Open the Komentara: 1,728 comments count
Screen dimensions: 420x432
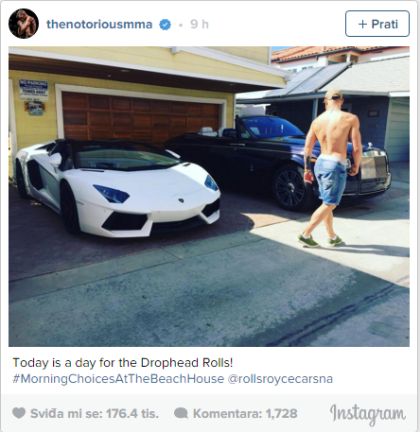[x=245, y=414]
